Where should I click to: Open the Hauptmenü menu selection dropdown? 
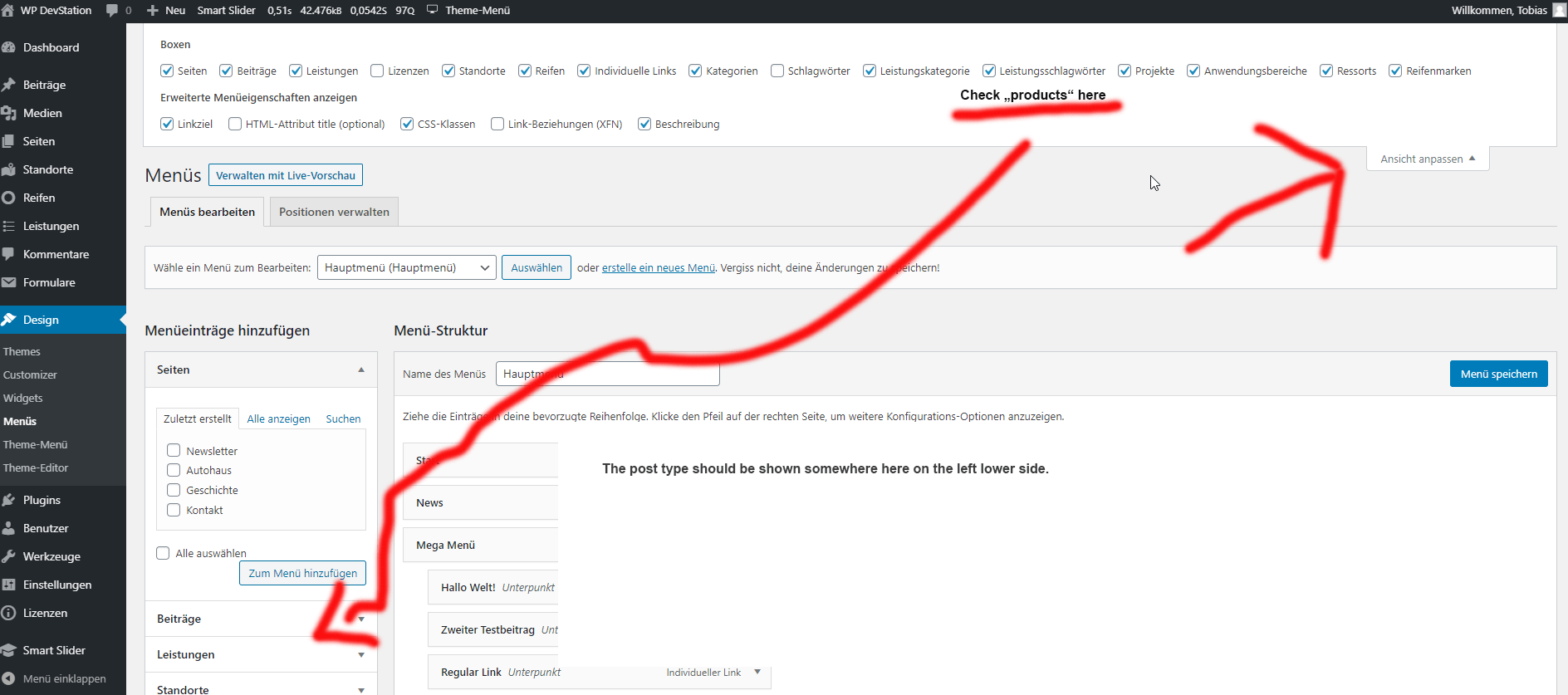(406, 267)
